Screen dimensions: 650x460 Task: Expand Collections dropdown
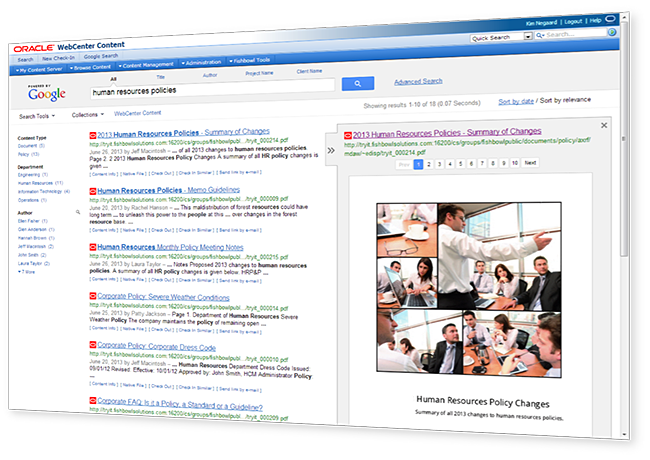[x=88, y=115]
